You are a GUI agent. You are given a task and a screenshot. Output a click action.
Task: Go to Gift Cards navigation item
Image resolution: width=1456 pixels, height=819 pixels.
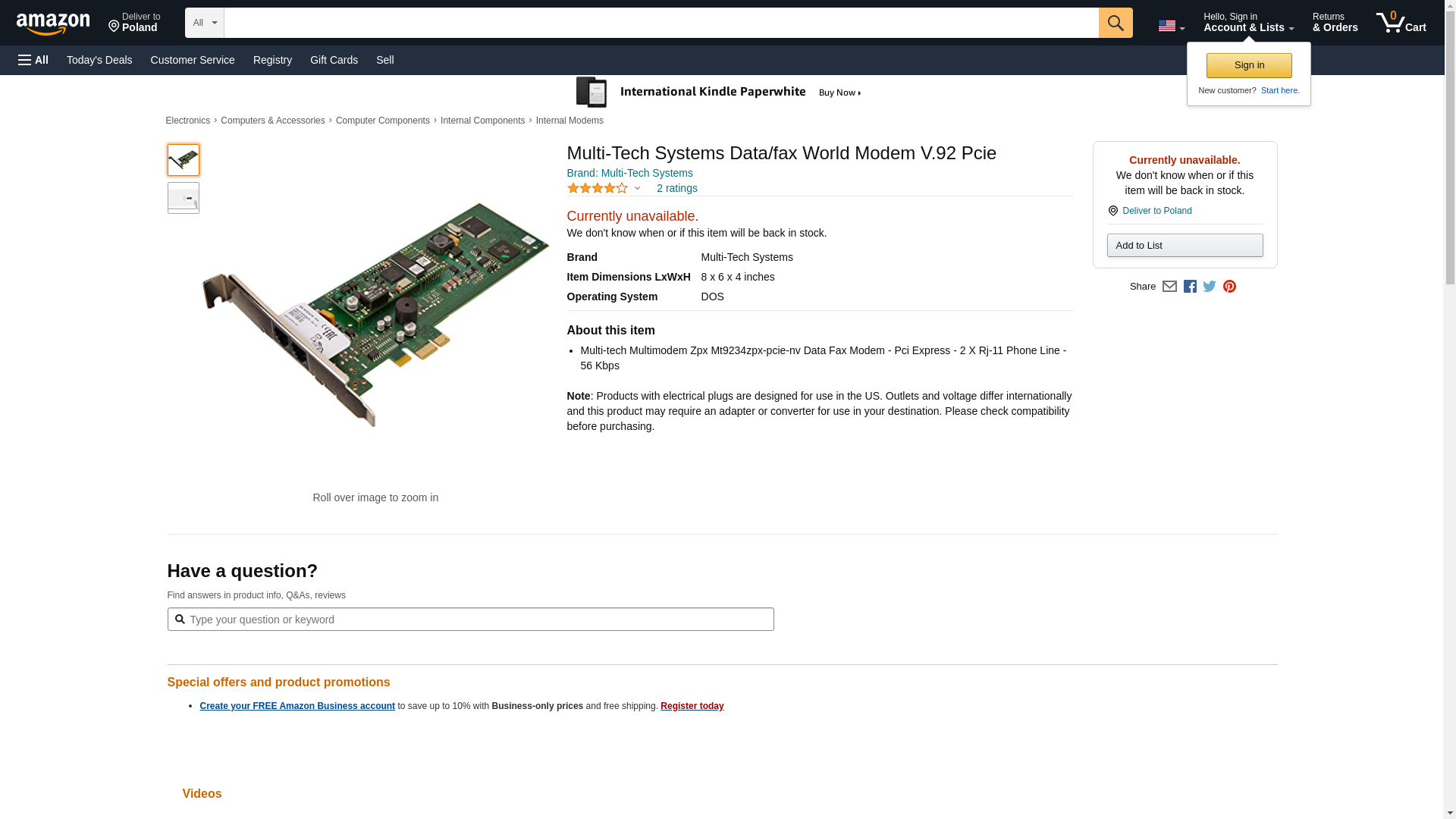[334, 60]
